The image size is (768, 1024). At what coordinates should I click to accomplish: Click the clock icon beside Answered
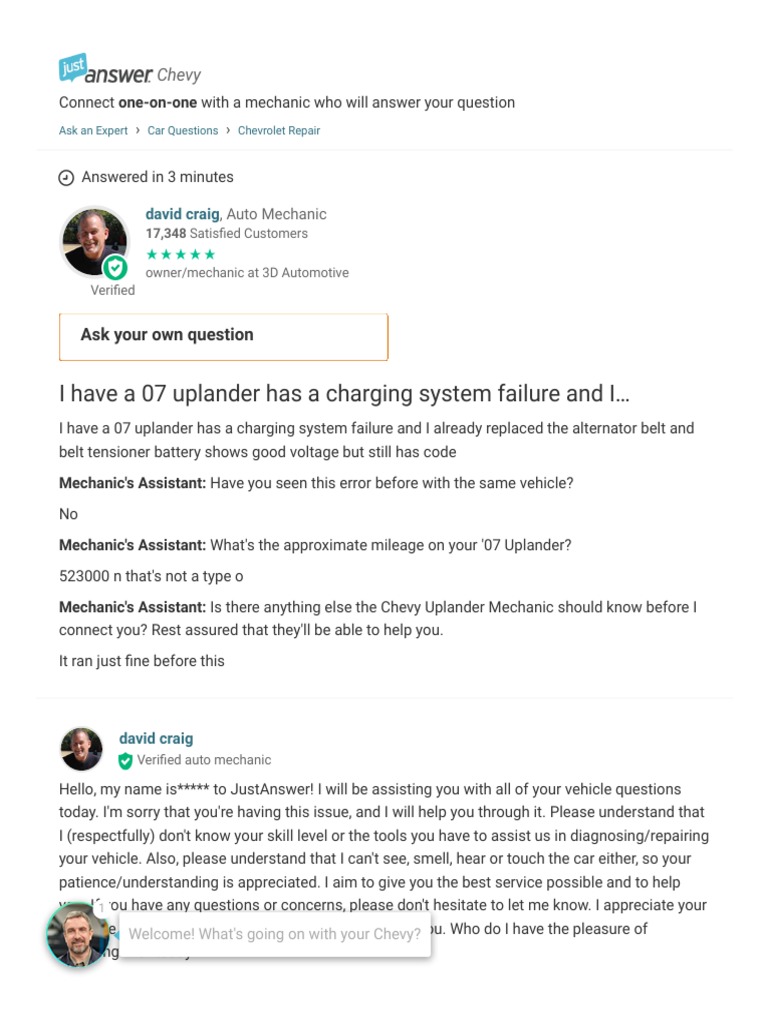(67, 178)
